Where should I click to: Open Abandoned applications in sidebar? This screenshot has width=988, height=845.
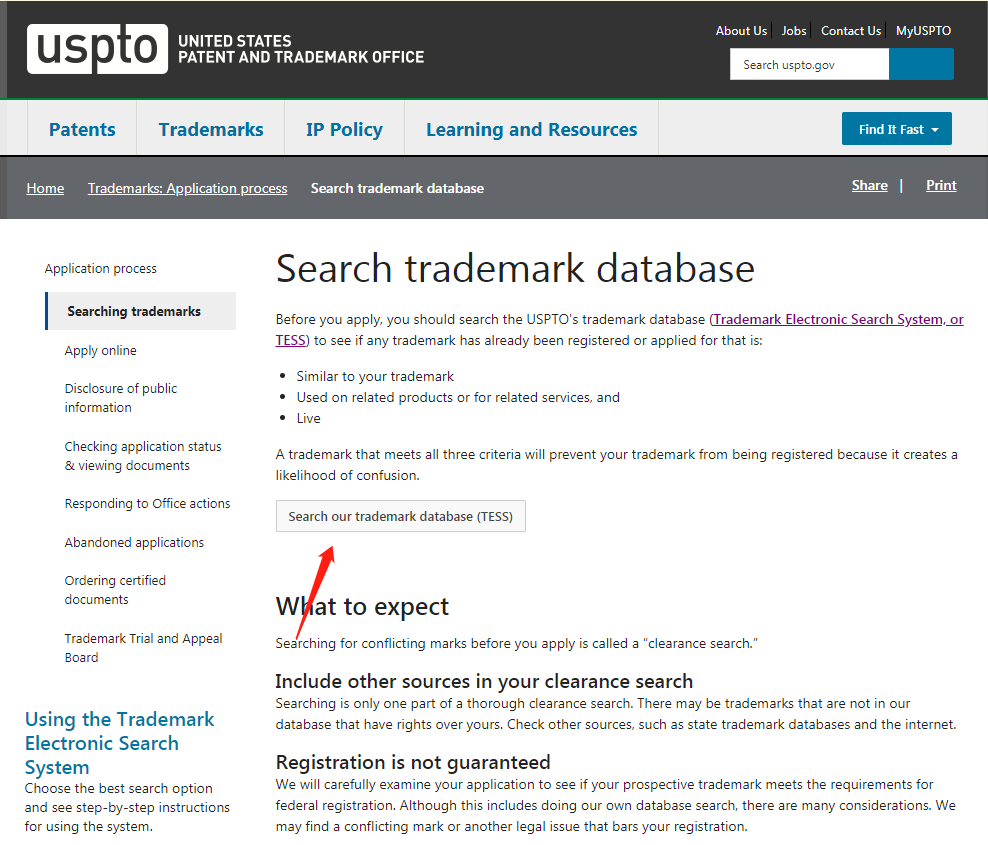pos(134,543)
